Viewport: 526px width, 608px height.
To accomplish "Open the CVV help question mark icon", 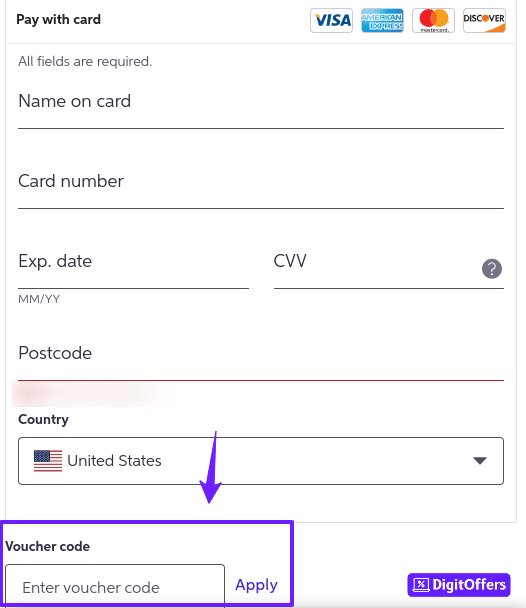I will (492, 269).
